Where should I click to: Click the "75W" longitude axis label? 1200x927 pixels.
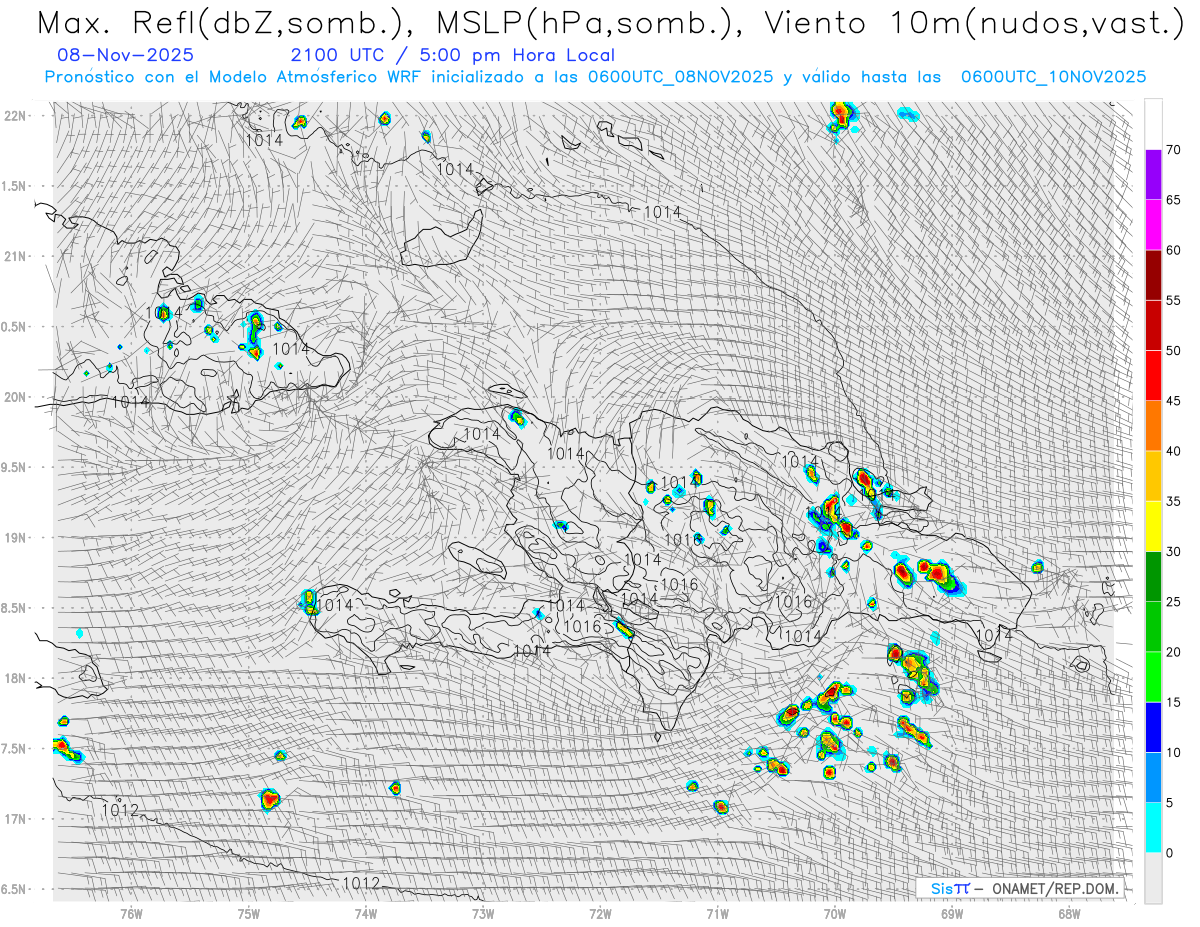[x=249, y=913]
